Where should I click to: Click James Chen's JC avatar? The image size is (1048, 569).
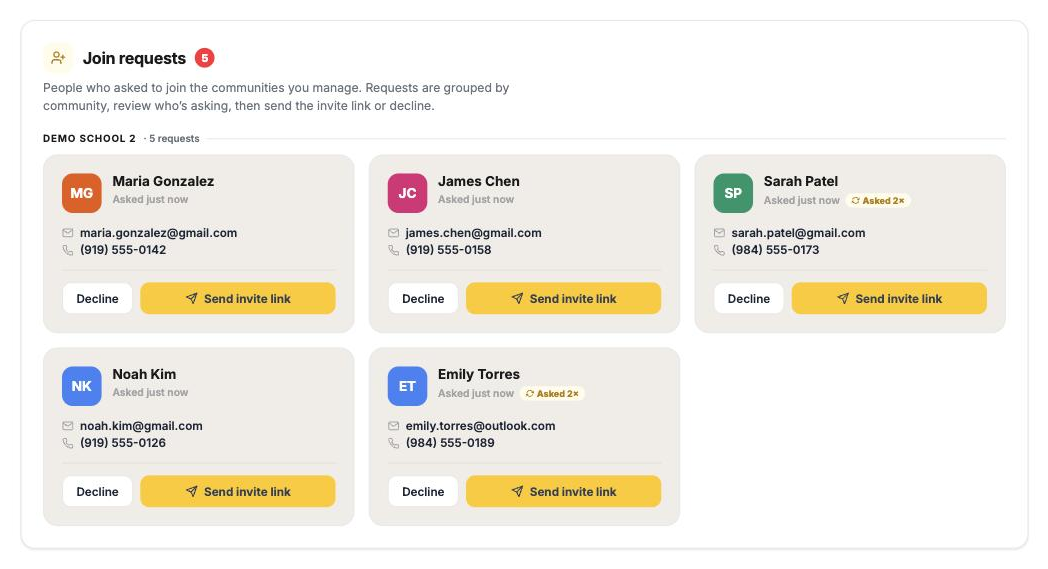point(407,193)
